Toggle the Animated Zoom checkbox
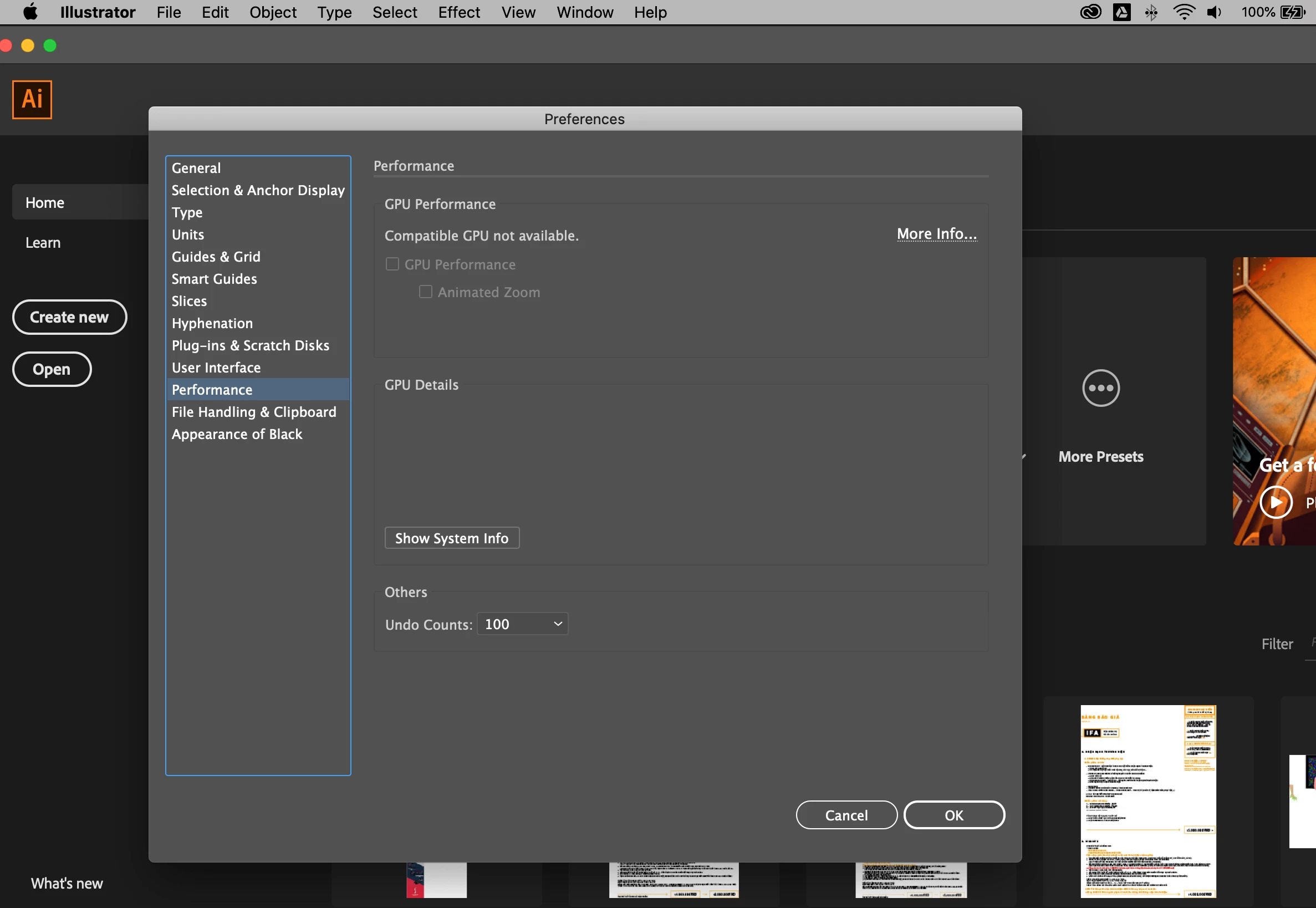The image size is (1316, 908). (425, 292)
